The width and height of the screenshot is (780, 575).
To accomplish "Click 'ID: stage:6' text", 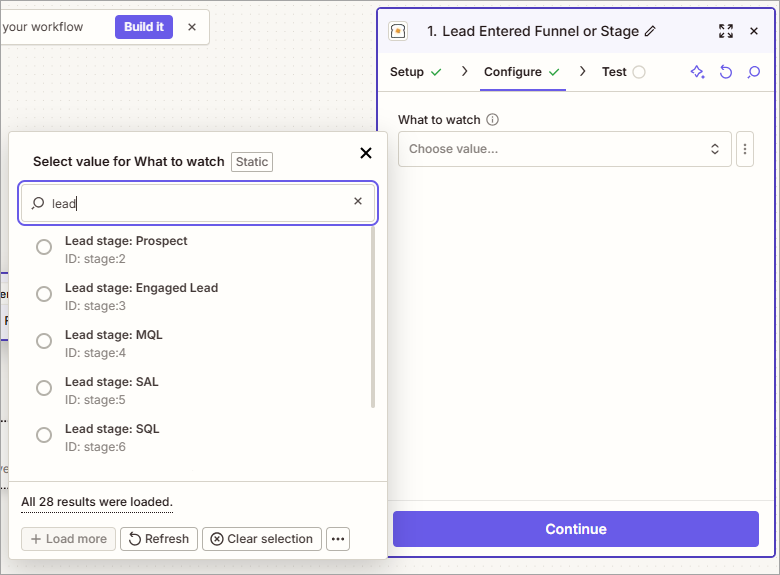I will (95, 447).
